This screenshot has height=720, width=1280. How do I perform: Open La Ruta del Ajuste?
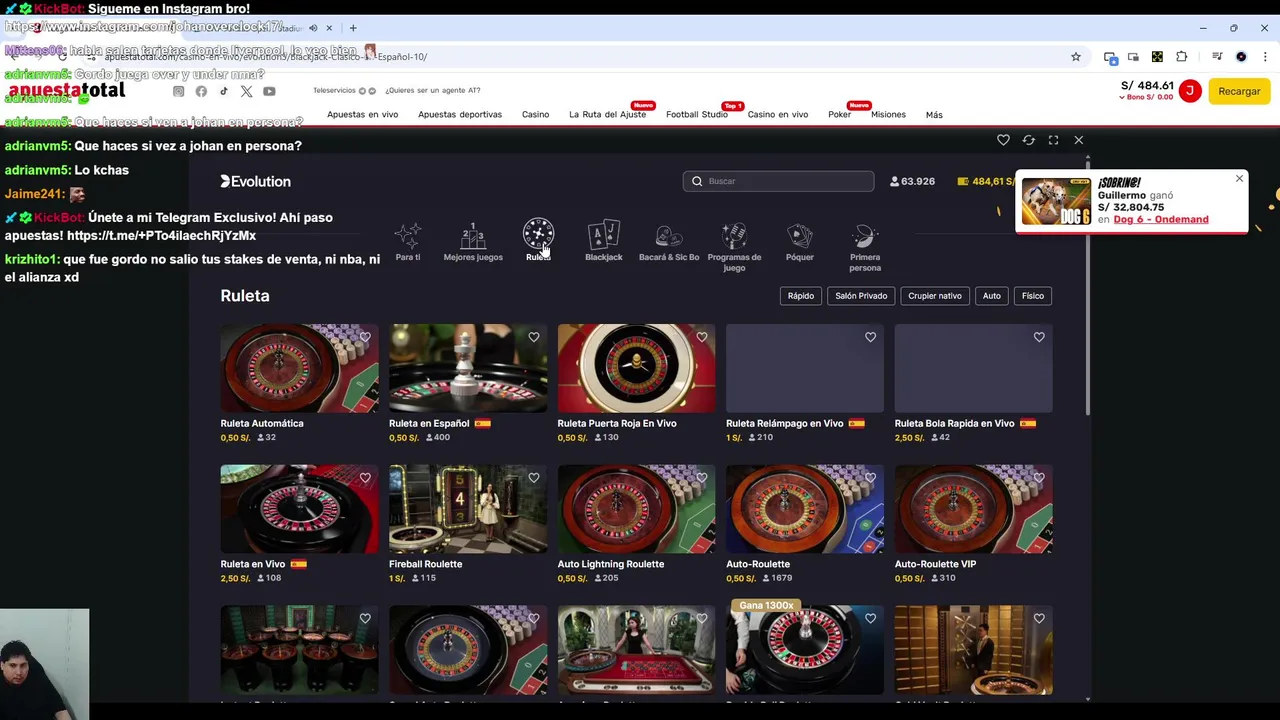click(607, 115)
